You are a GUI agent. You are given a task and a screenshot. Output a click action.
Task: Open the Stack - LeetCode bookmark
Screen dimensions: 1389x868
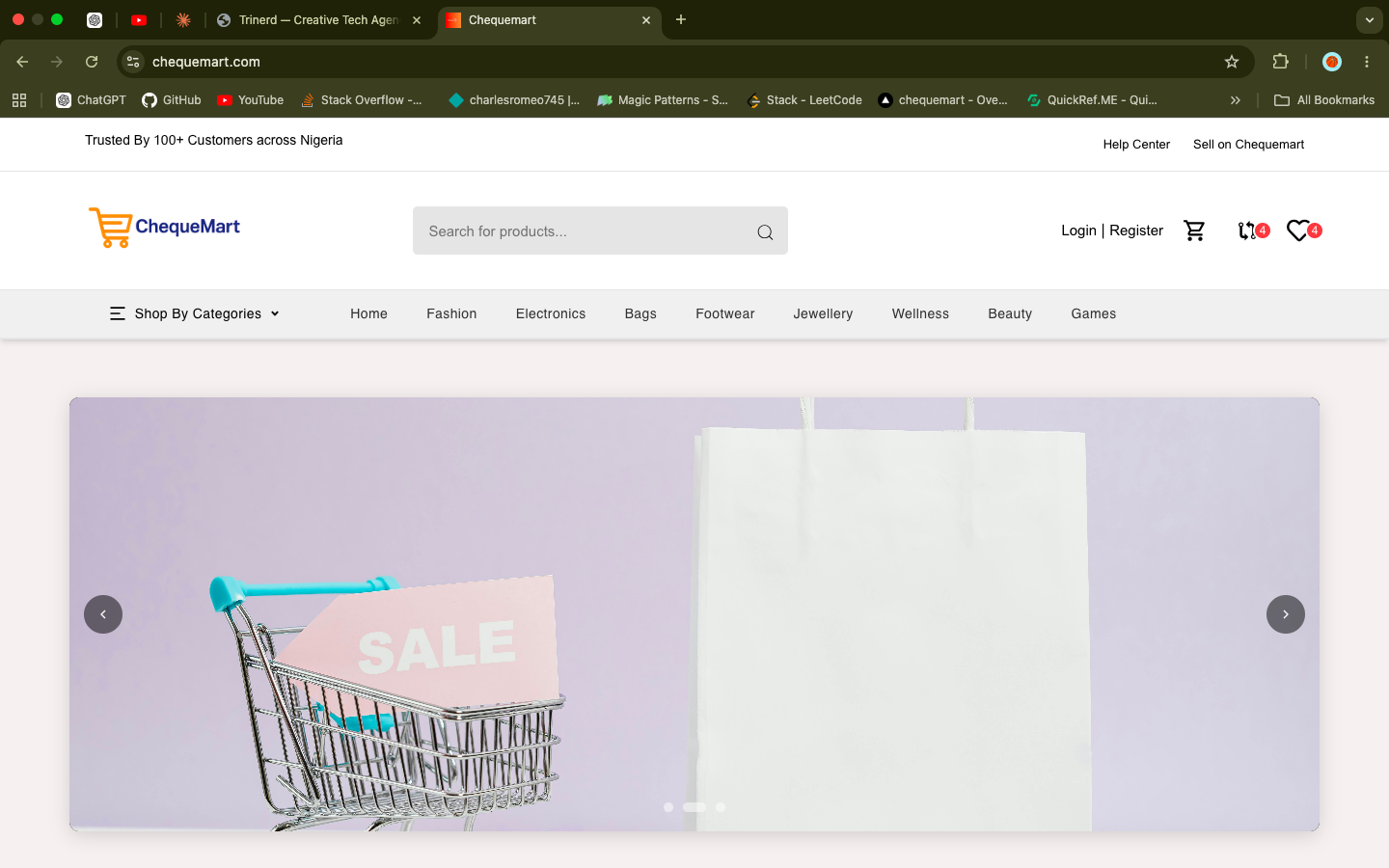804,100
